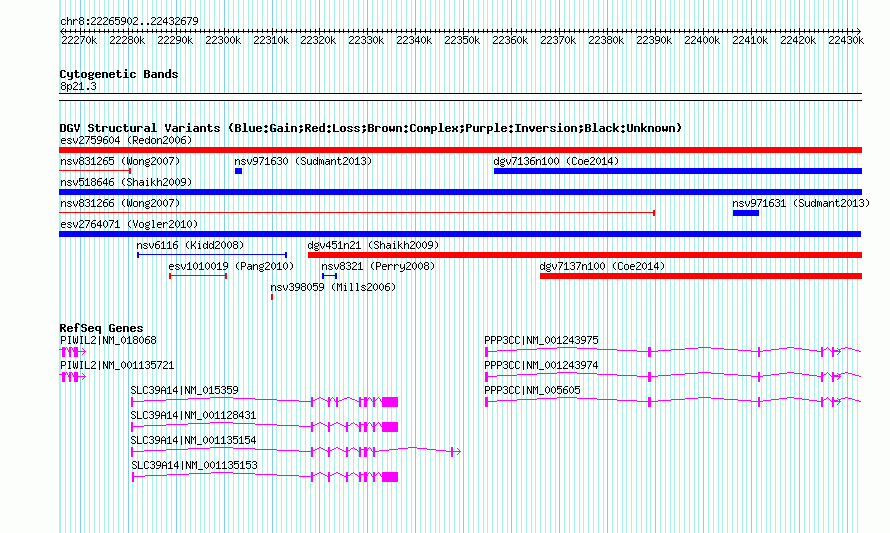Viewport: 890px width, 533px height.
Task: Open the esv1010019 (Pang2010) label
Action: click(x=231, y=266)
